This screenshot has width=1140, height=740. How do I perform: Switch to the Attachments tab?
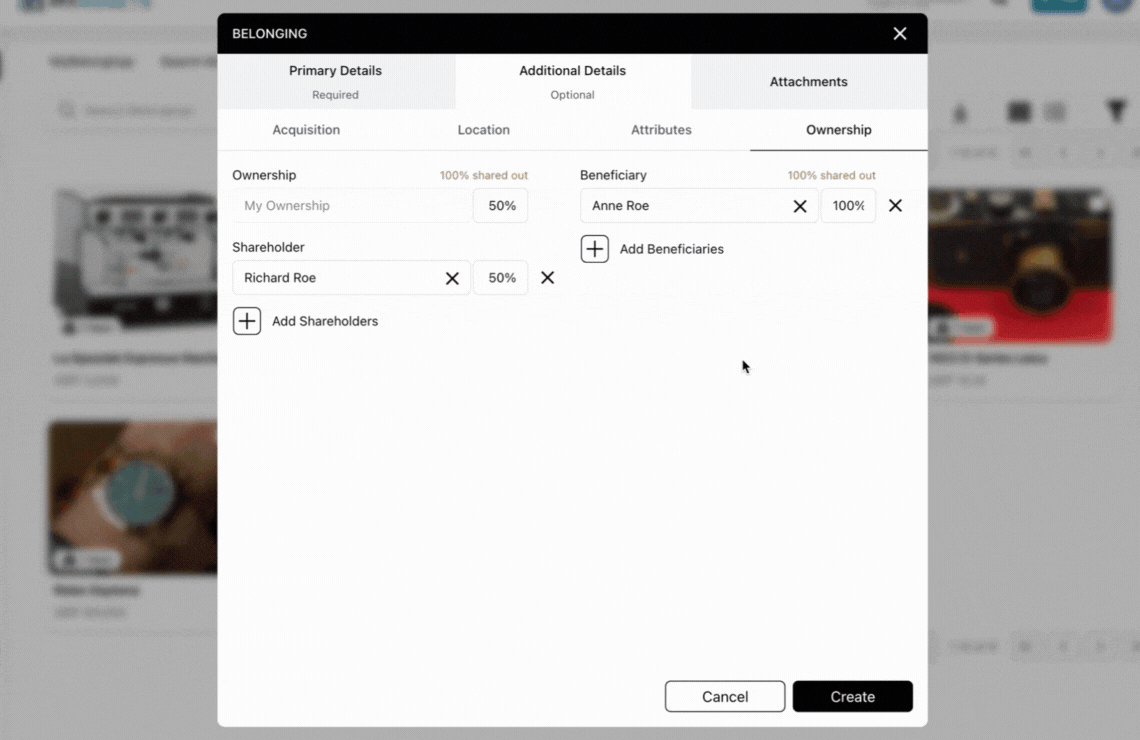click(808, 82)
